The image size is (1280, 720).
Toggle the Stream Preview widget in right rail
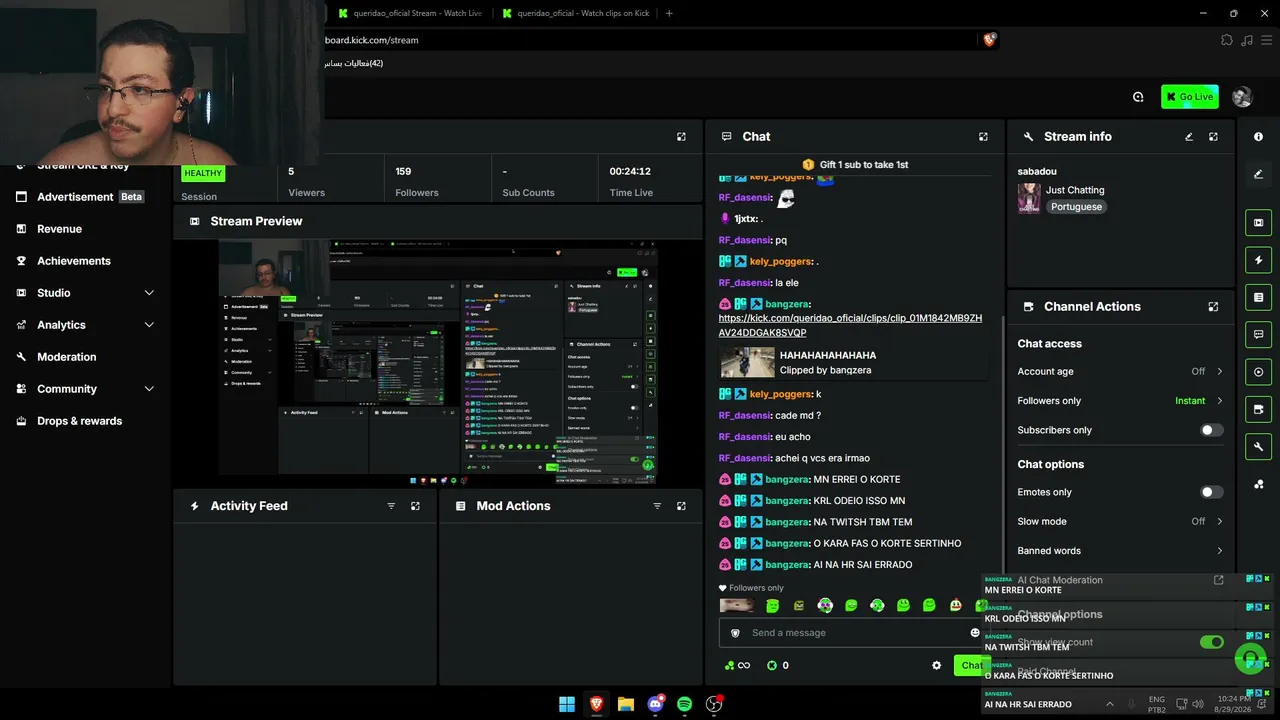[x=1258, y=223]
